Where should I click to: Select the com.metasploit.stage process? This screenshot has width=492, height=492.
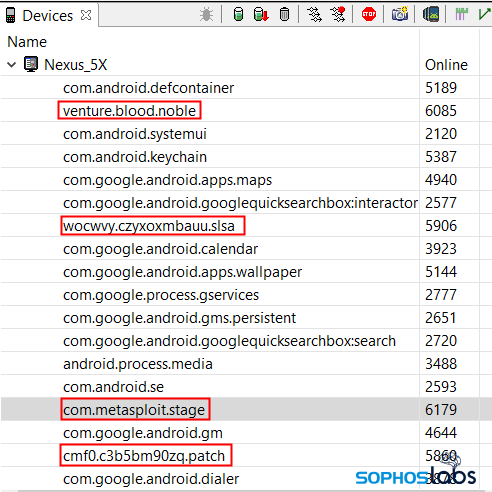click(134, 410)
